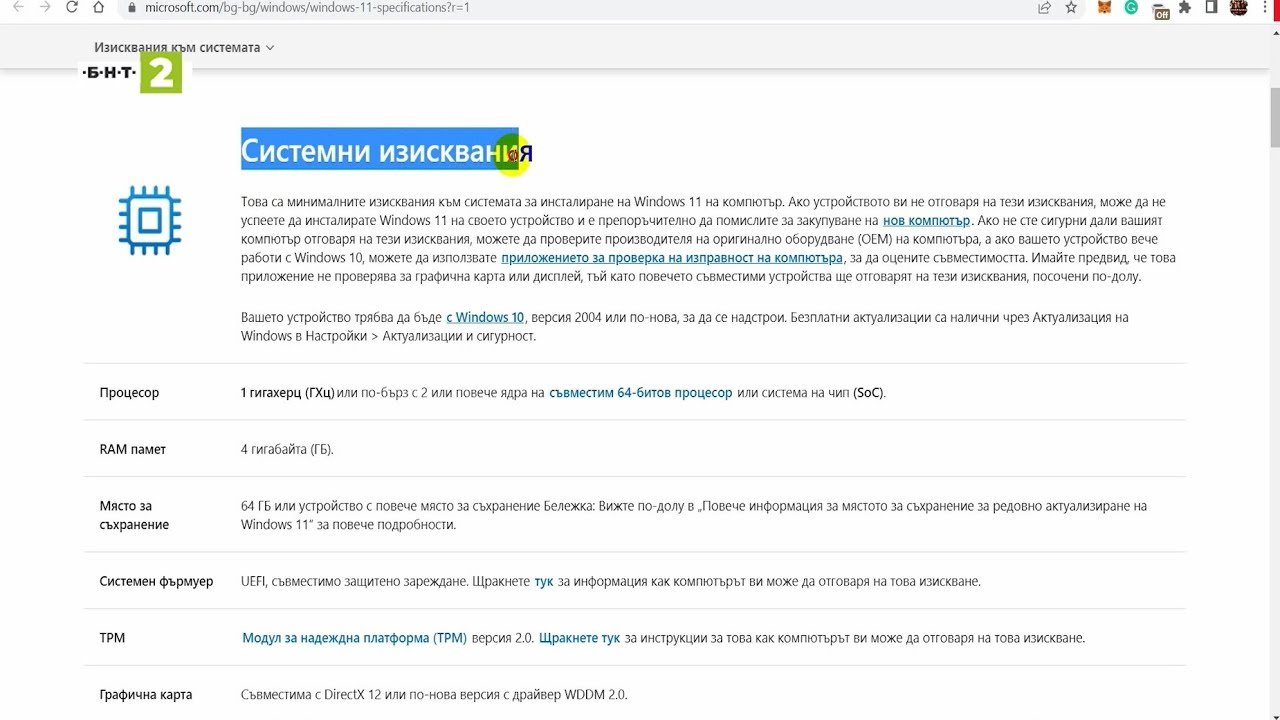Click the 1 гигахерц (ГХц) text
The image size is (1280, 720).
[287, 393]
